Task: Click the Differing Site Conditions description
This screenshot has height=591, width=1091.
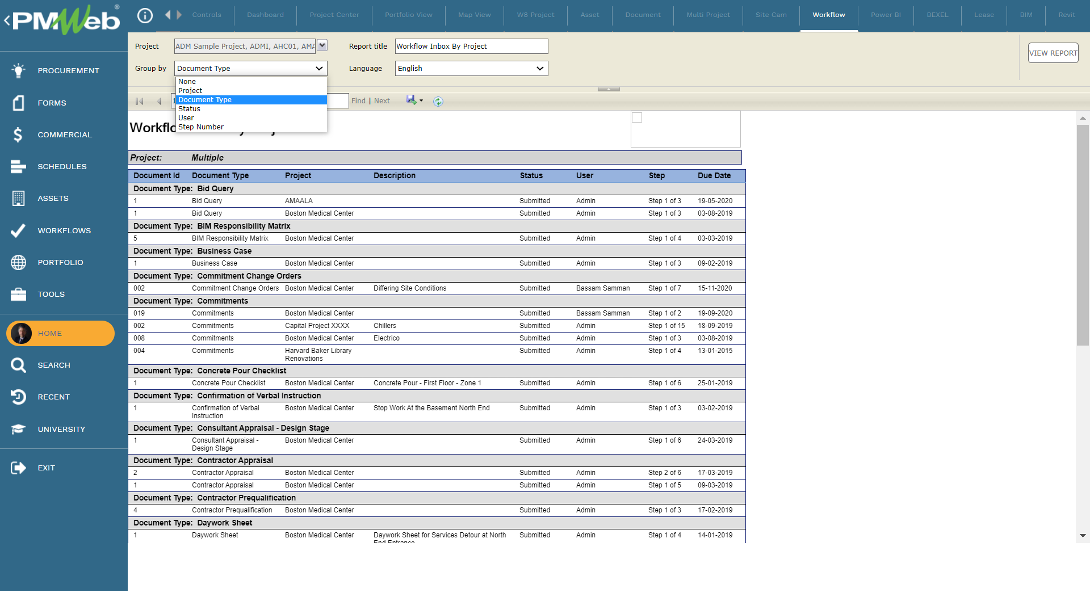Action: (x=409, y=288)
